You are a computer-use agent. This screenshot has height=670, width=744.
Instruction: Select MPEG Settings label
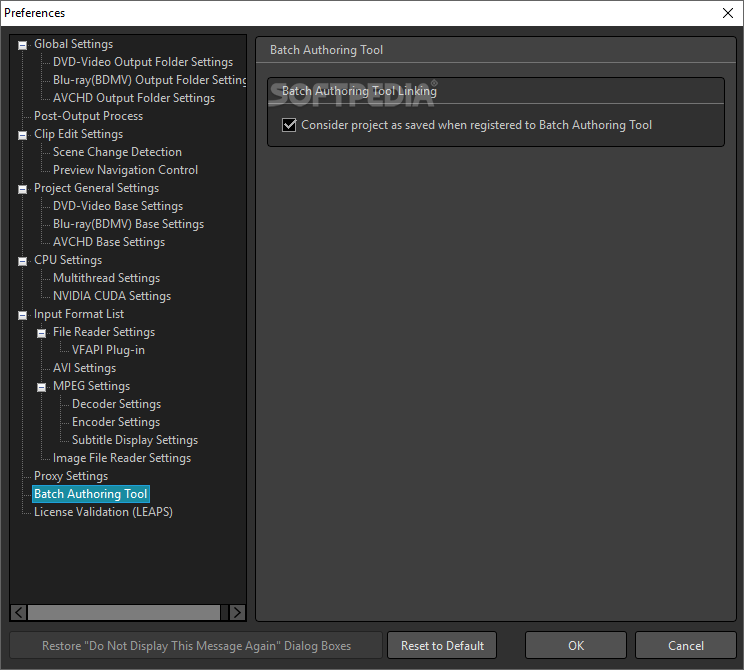pyautogui.click(x=91, y=387)
